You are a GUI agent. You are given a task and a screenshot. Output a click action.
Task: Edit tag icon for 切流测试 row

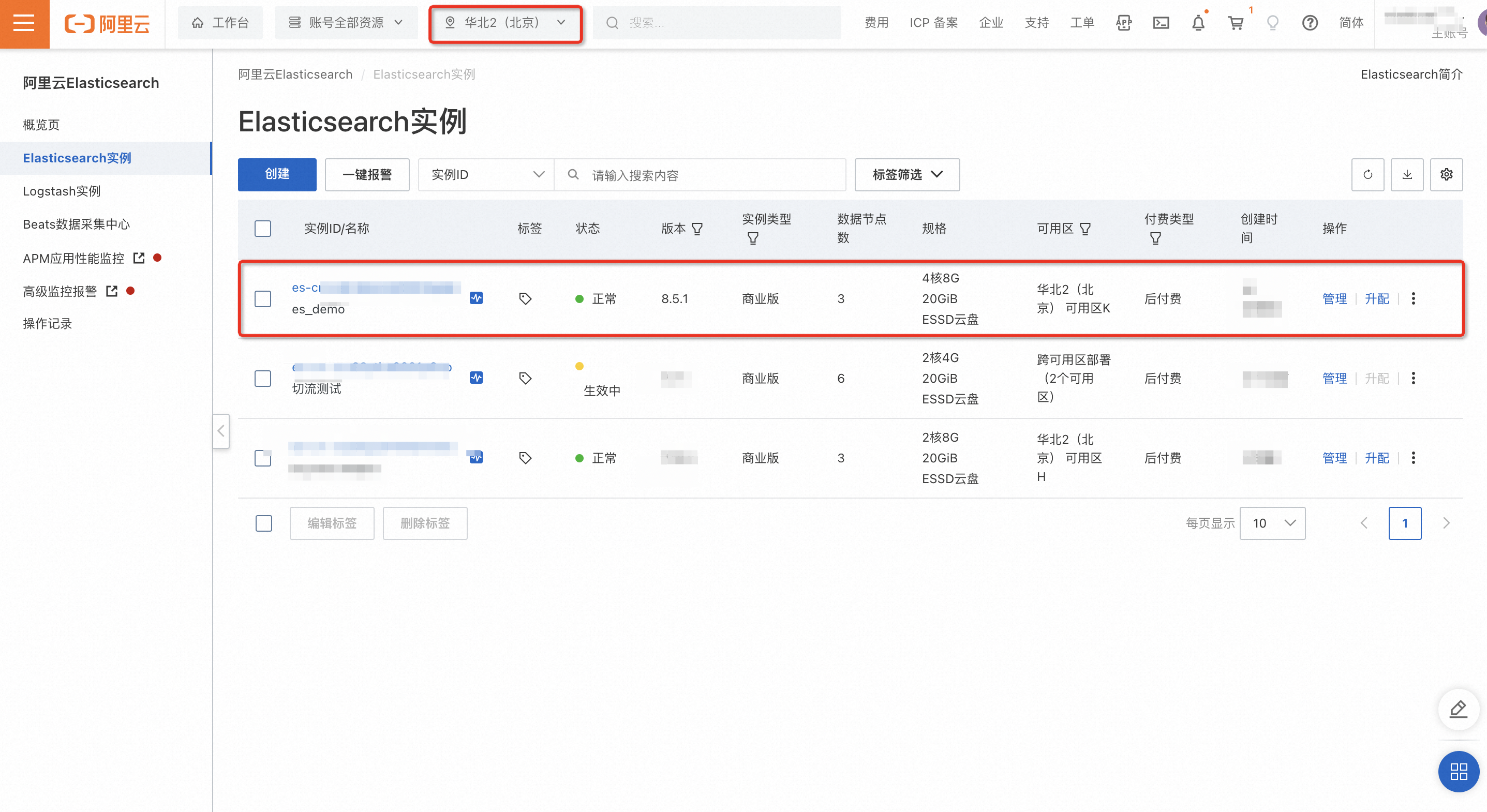click(525, 378)
